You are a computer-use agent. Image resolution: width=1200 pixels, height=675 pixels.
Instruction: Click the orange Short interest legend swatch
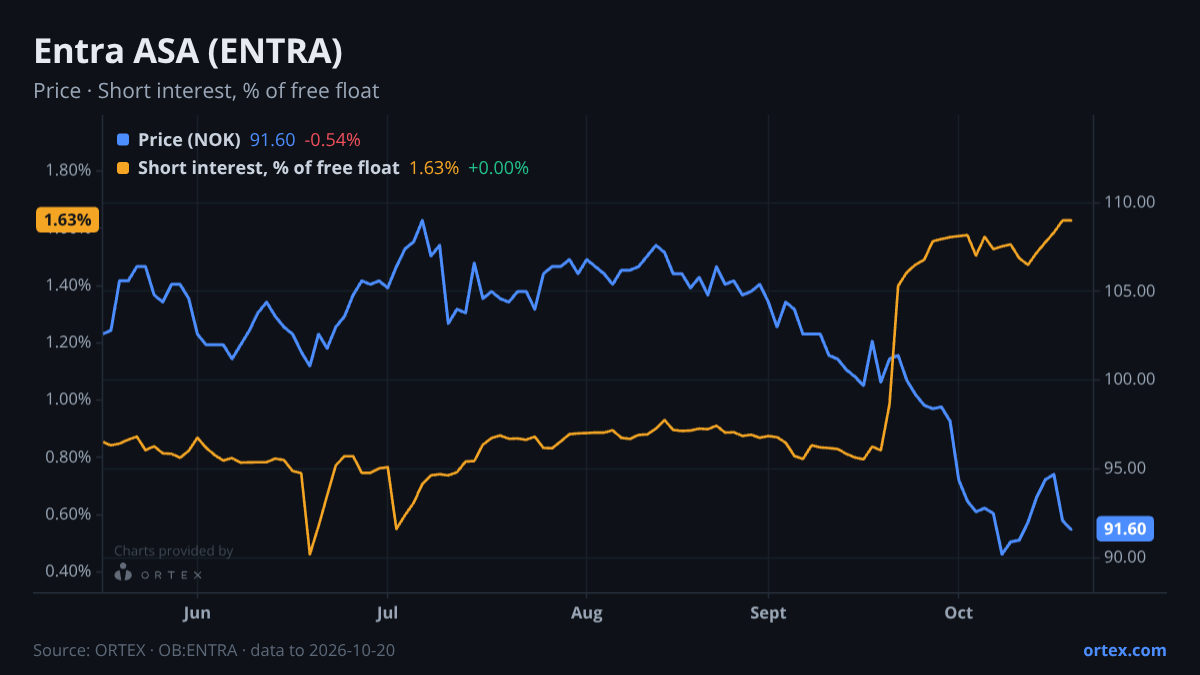coord(123,168)
